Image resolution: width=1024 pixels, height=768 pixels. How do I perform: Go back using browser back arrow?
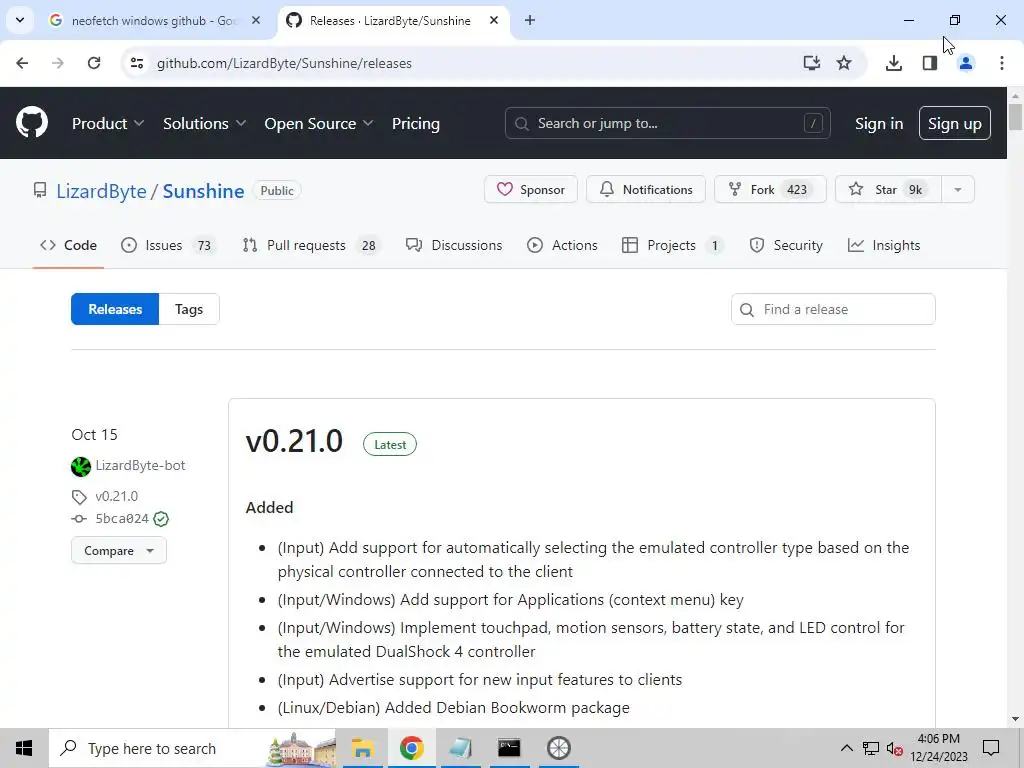tap(22, 63)
